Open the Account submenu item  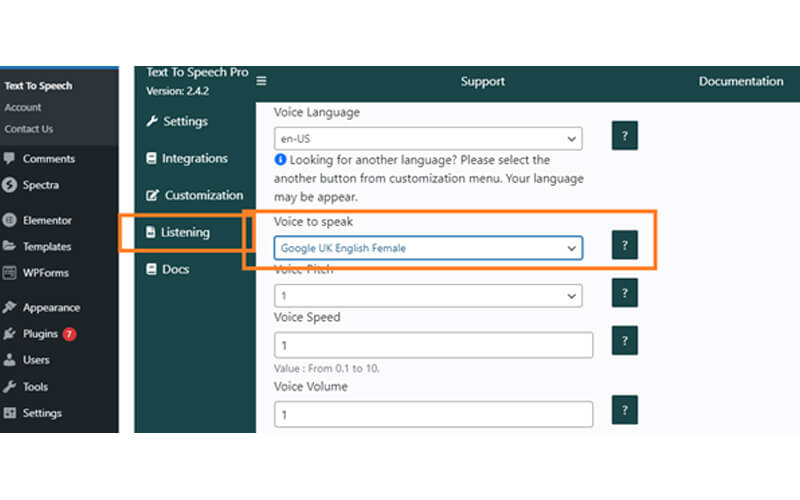point(23,108)
